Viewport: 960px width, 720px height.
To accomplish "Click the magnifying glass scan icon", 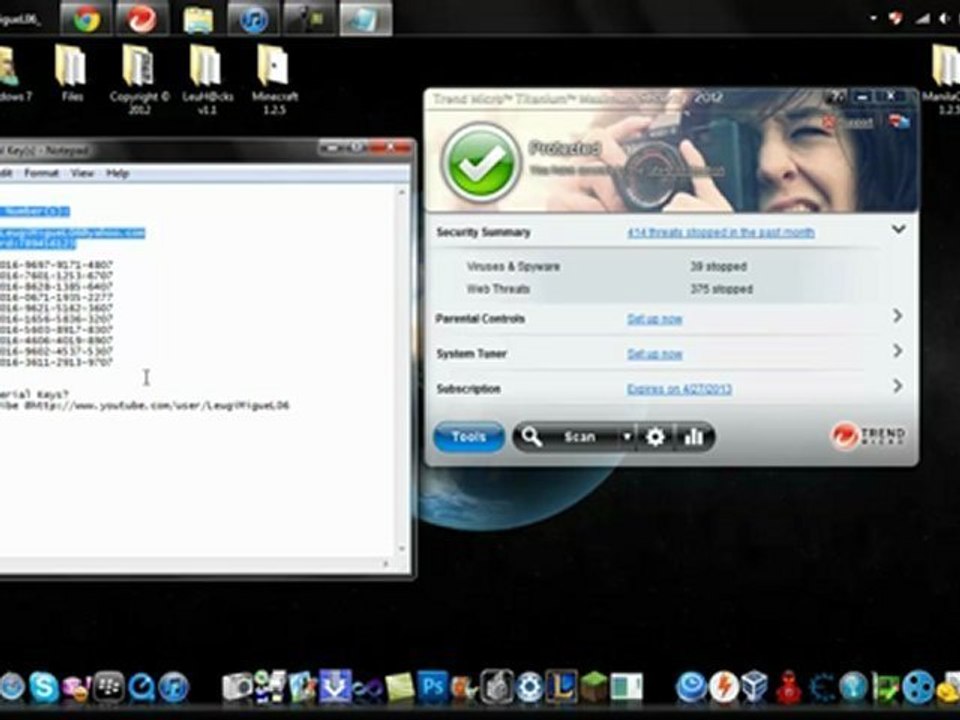I will [531, 437].
